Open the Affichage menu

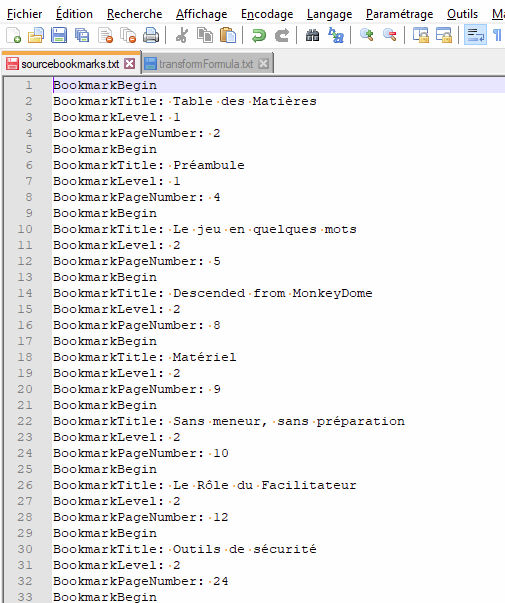pyautogui.click(x=202, y=14)
